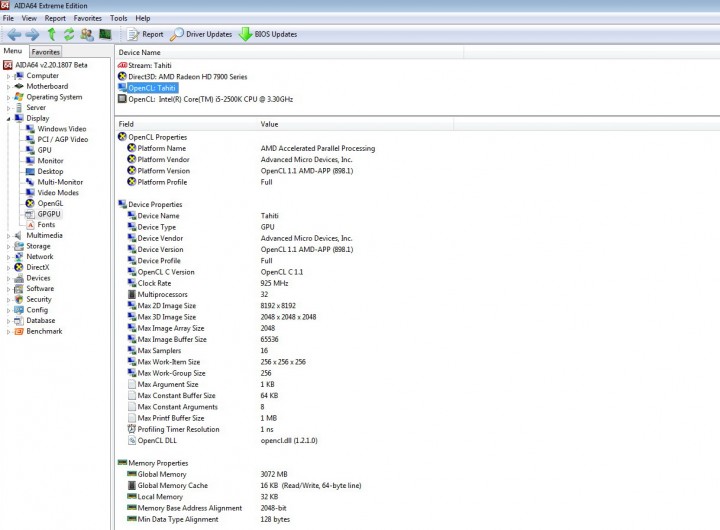Click the Global Memory row
Screen dimensions: 720x530
(x=207, y=474)
